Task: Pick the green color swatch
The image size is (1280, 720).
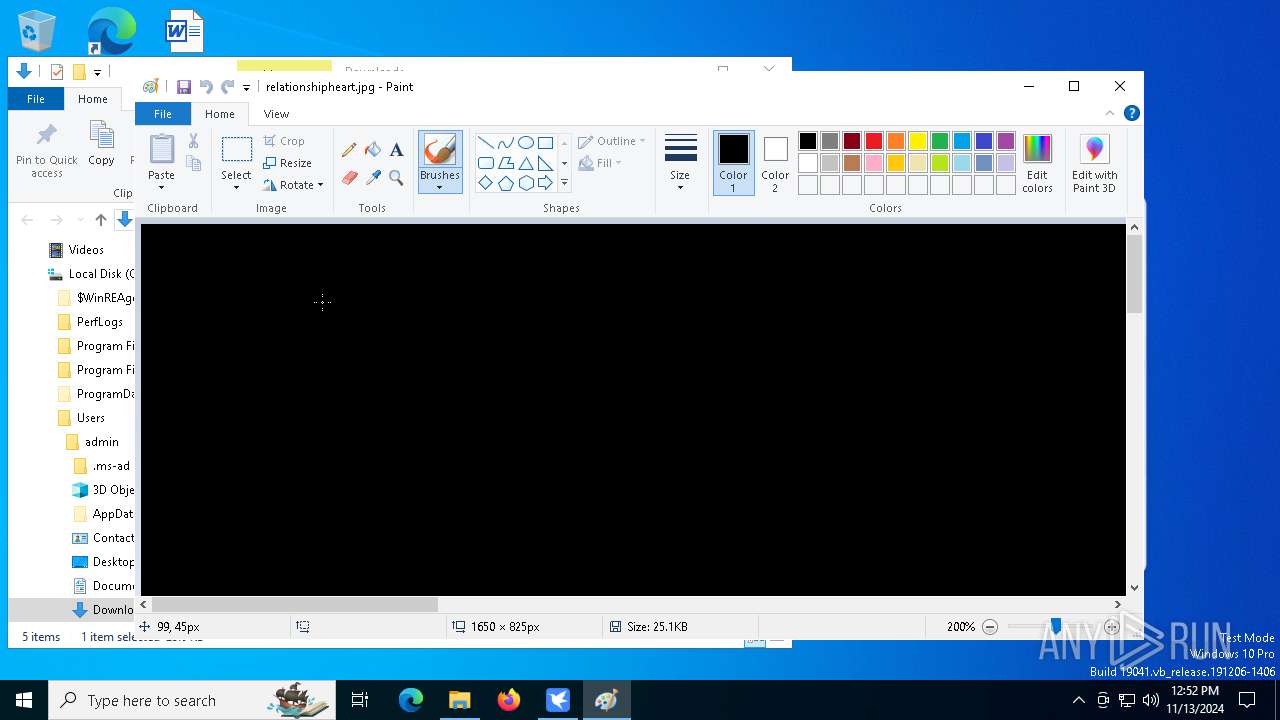Action: tap(940, 141)
